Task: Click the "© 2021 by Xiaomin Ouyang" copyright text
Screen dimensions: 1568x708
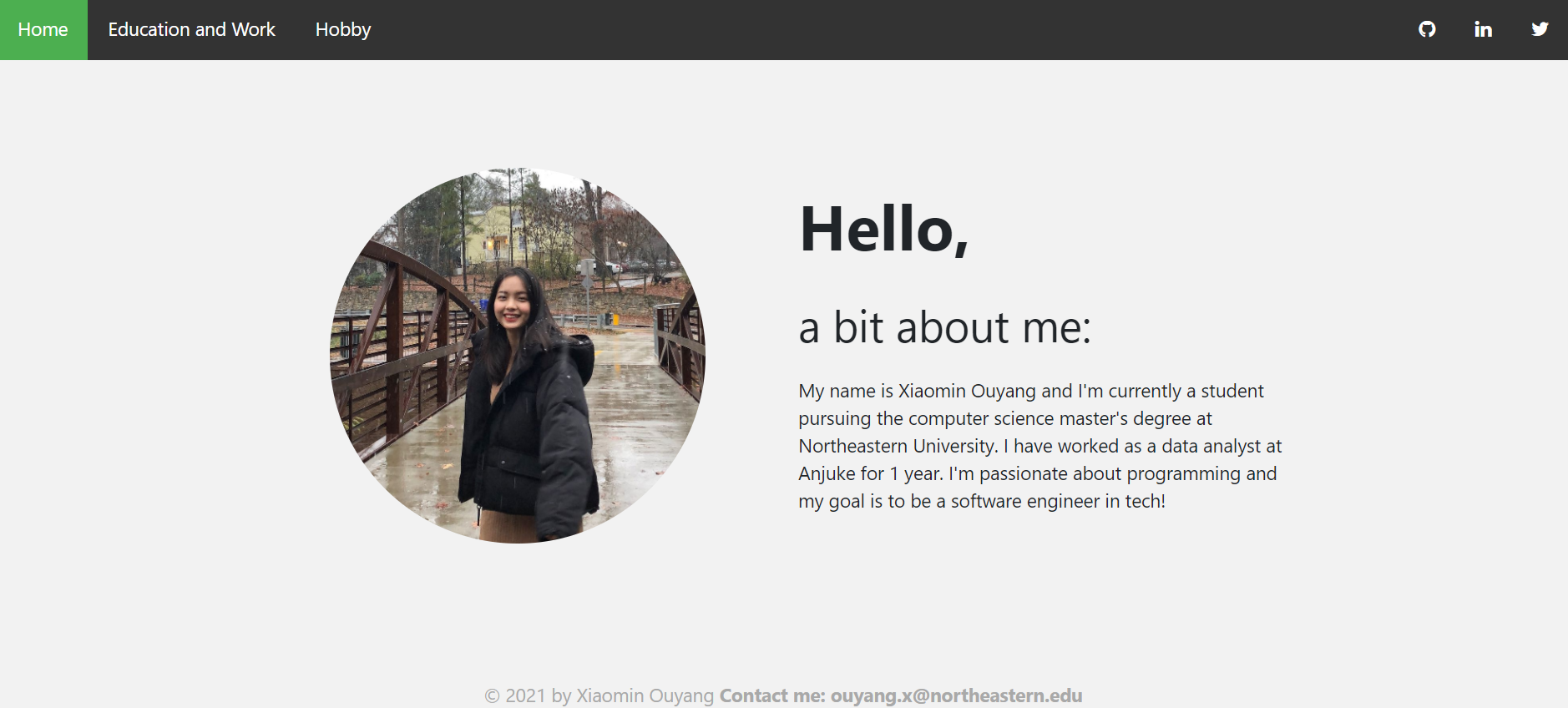Action: point(599,695)
